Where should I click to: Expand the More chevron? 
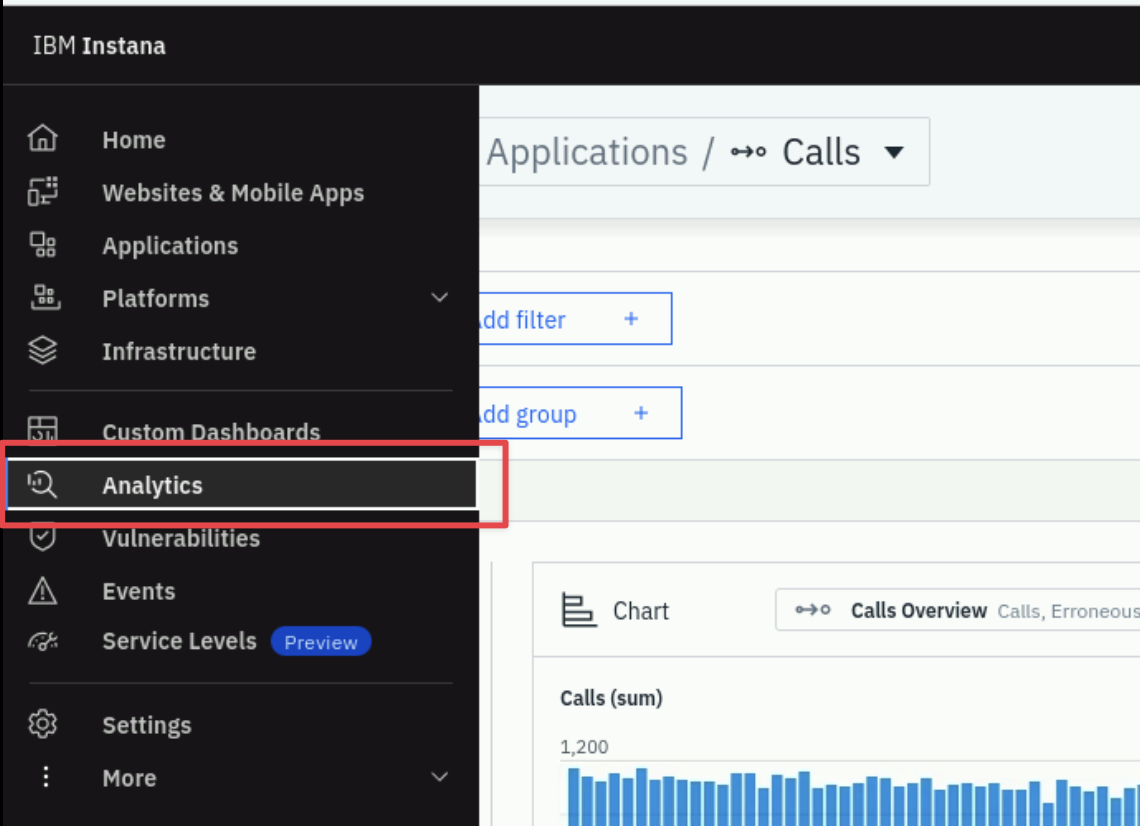click(x=439, y=777)
